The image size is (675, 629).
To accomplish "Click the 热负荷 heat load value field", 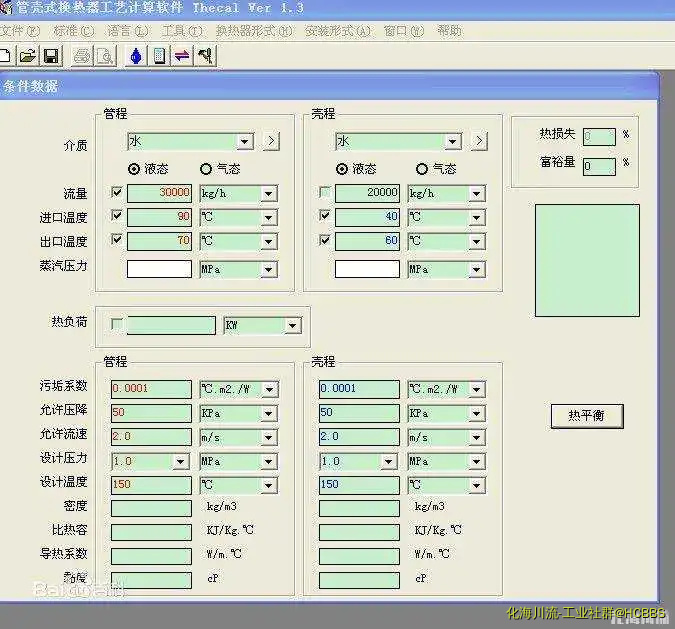I will pyautogui.click(x=171, y=325).
